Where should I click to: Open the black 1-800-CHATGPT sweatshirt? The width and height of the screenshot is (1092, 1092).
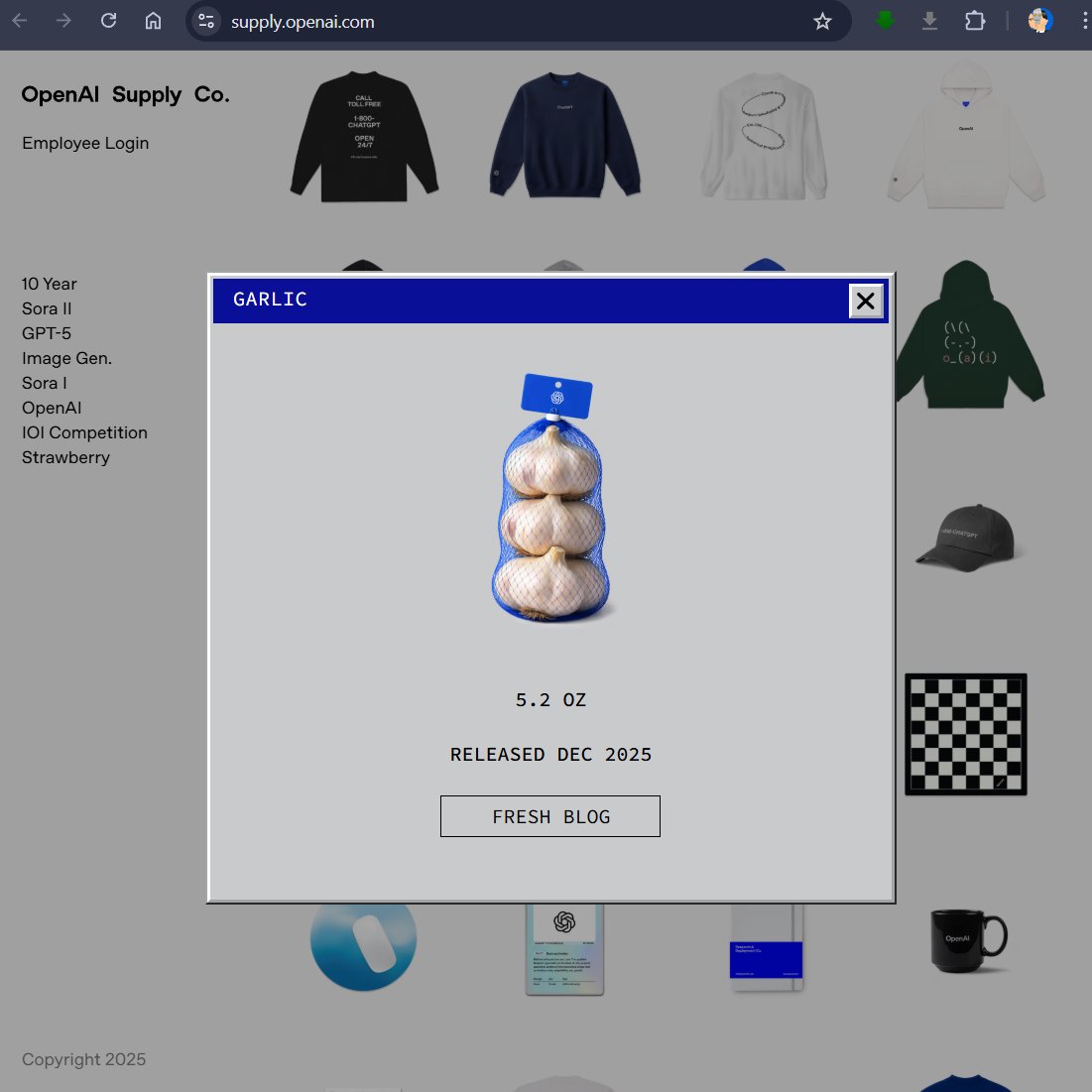click(x=364, y=137)
